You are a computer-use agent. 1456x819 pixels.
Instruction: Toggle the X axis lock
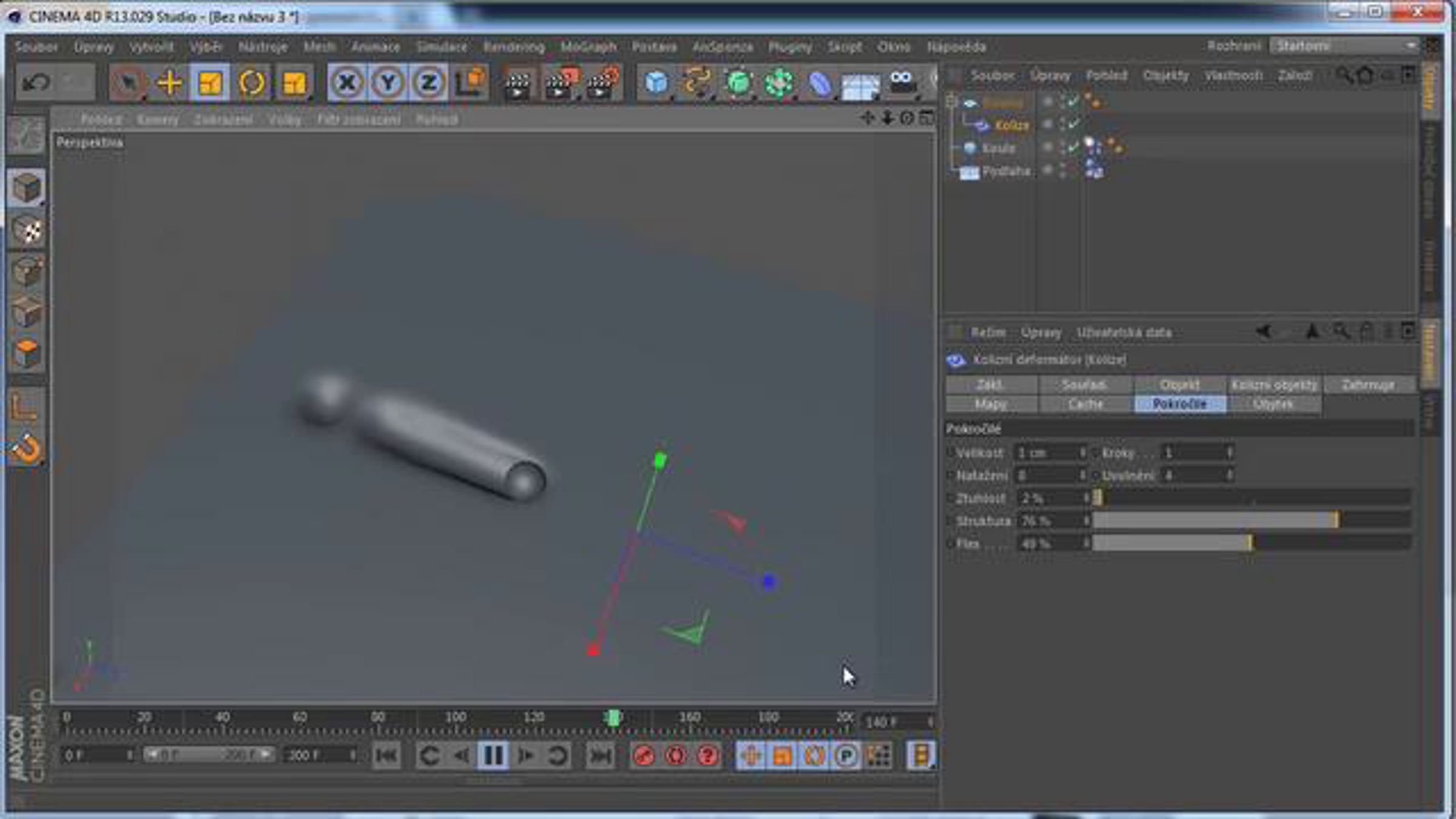coord(347,82)
